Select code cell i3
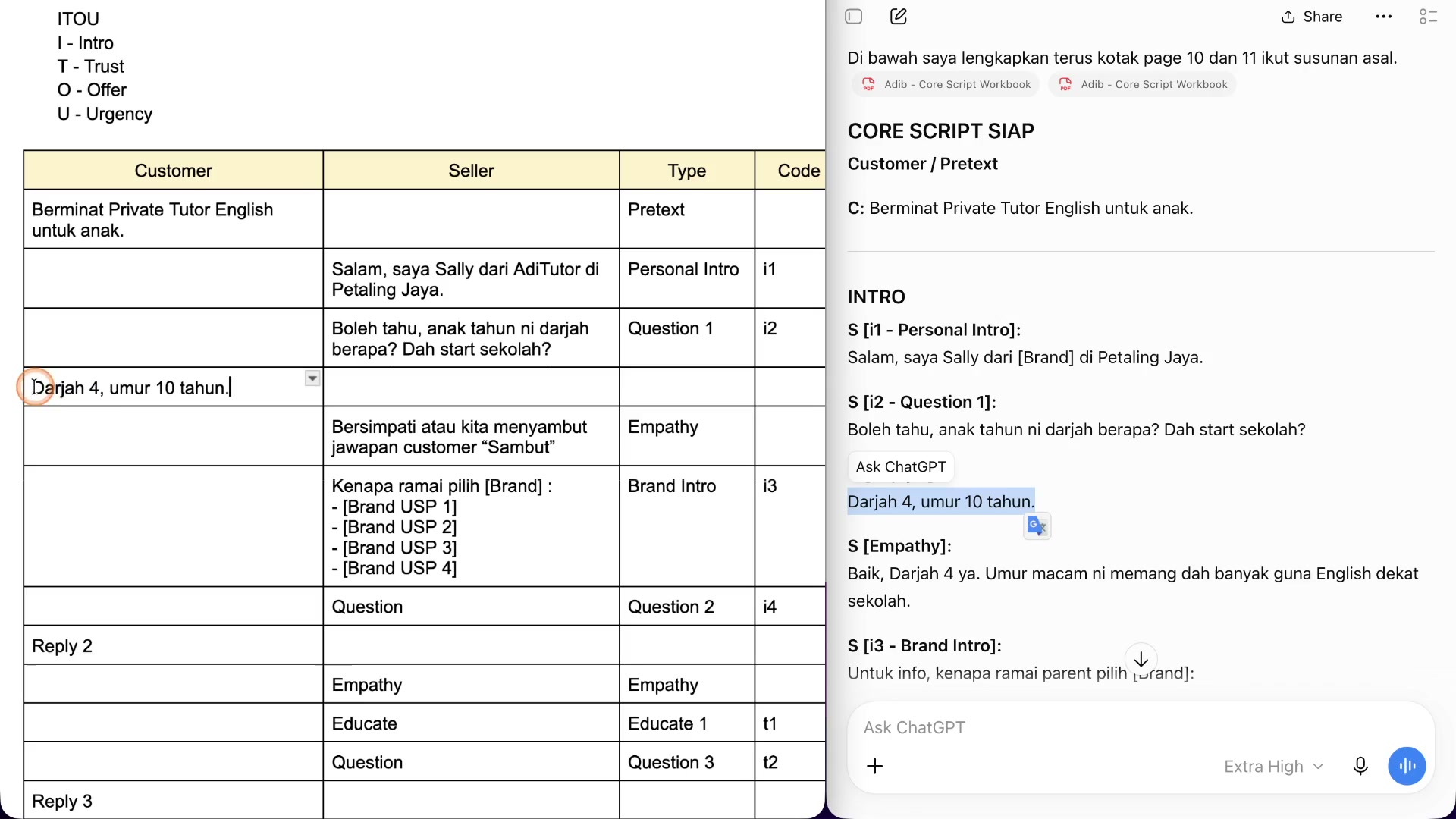 pyautogui.click(x=791, y=526)
